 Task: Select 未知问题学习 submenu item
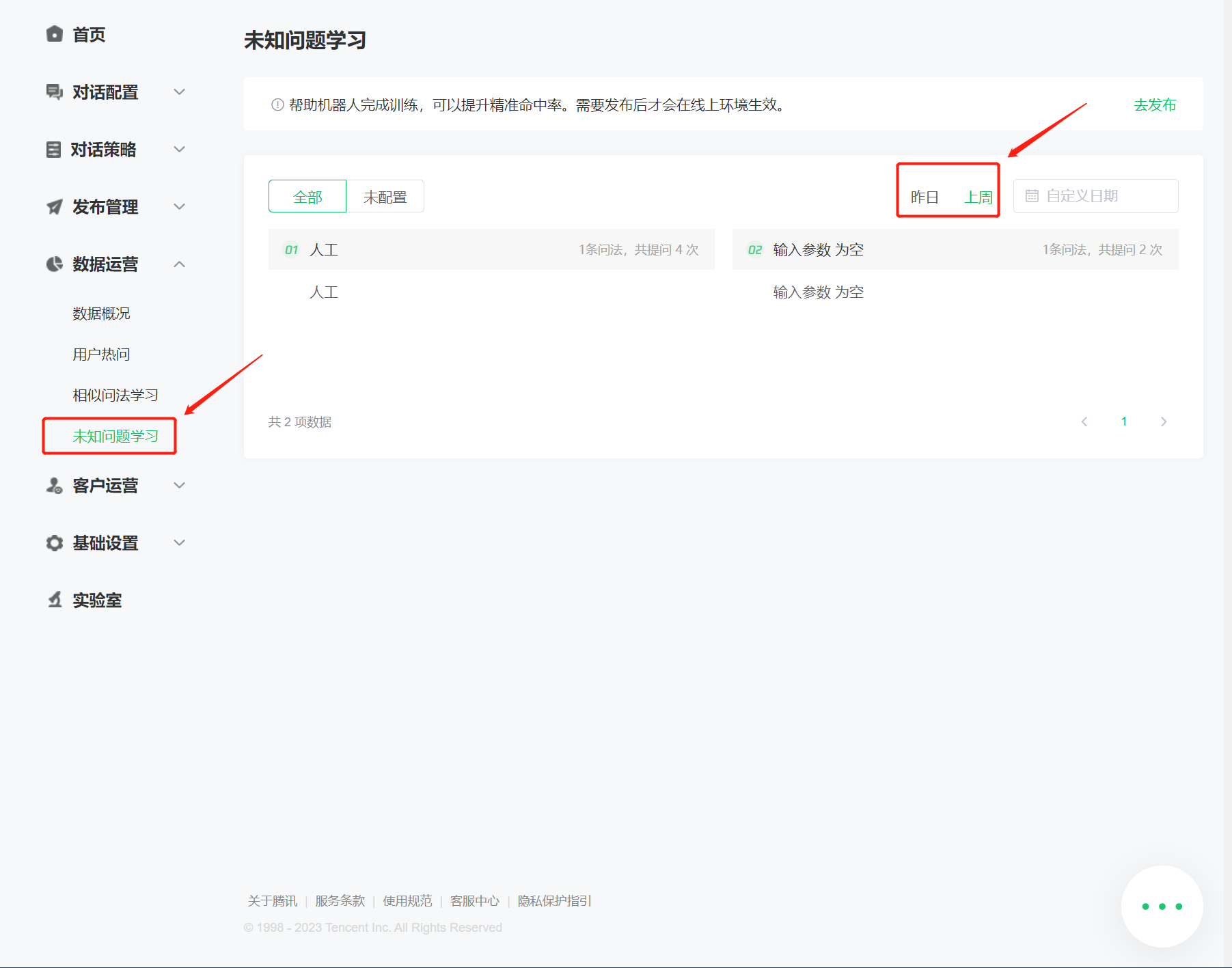[x=115, y=437]
